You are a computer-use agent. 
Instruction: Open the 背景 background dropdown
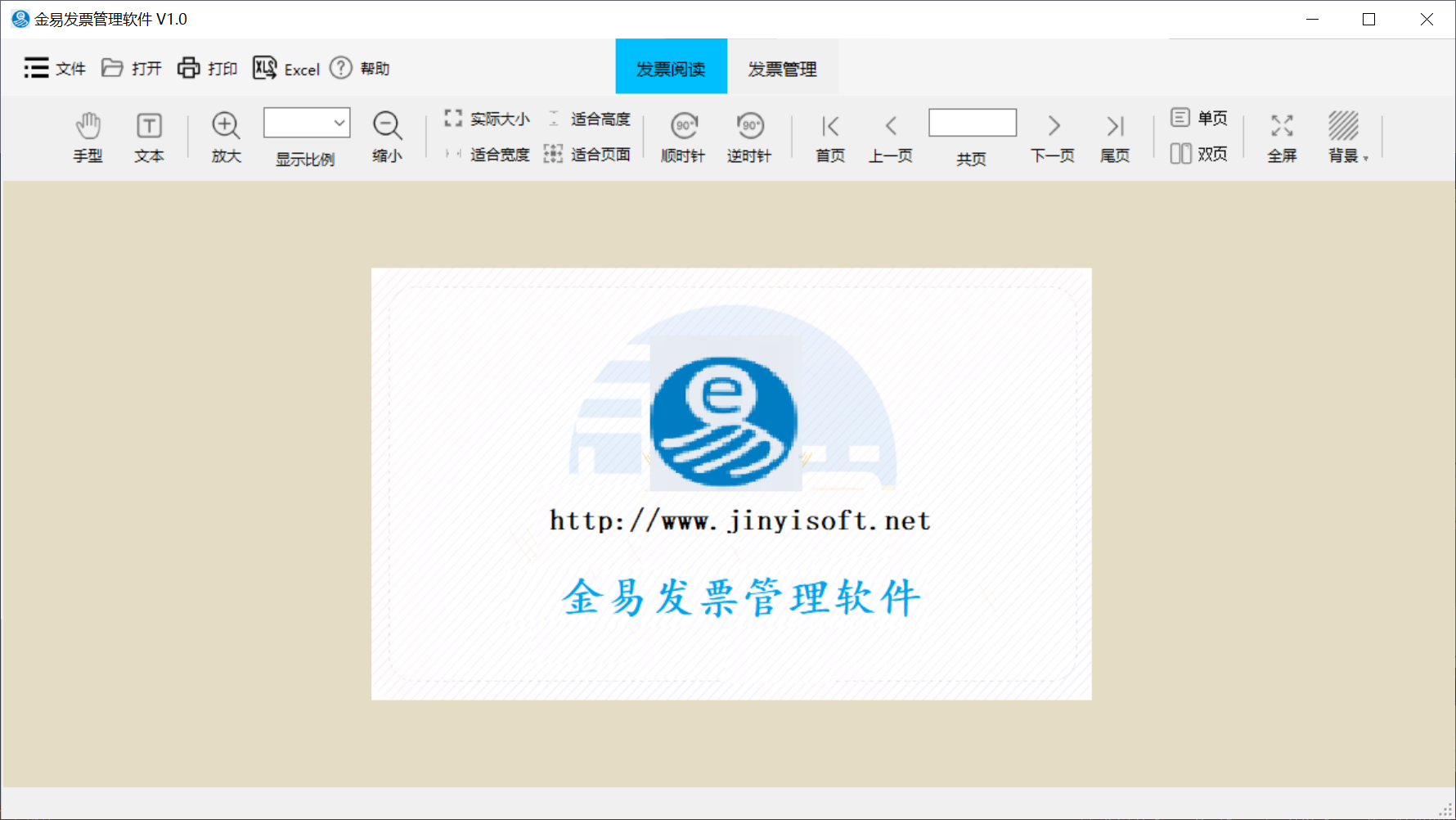pyautogui.click(x=1347, y=137)
